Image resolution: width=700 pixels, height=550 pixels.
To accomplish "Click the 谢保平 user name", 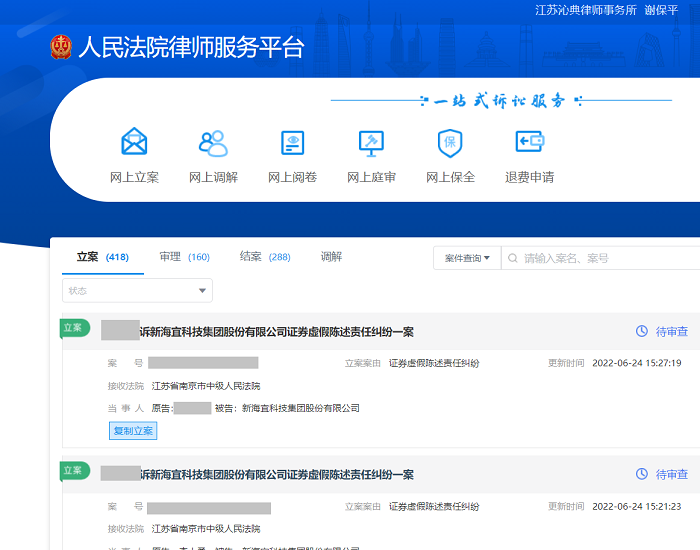I will coord(661,10).
